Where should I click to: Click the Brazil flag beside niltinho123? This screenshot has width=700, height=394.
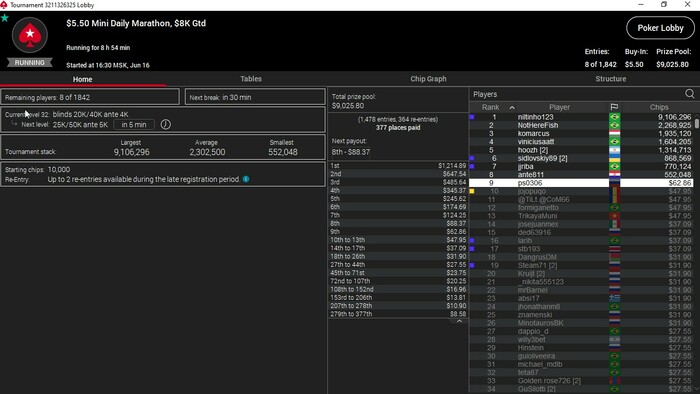point(615,117)
